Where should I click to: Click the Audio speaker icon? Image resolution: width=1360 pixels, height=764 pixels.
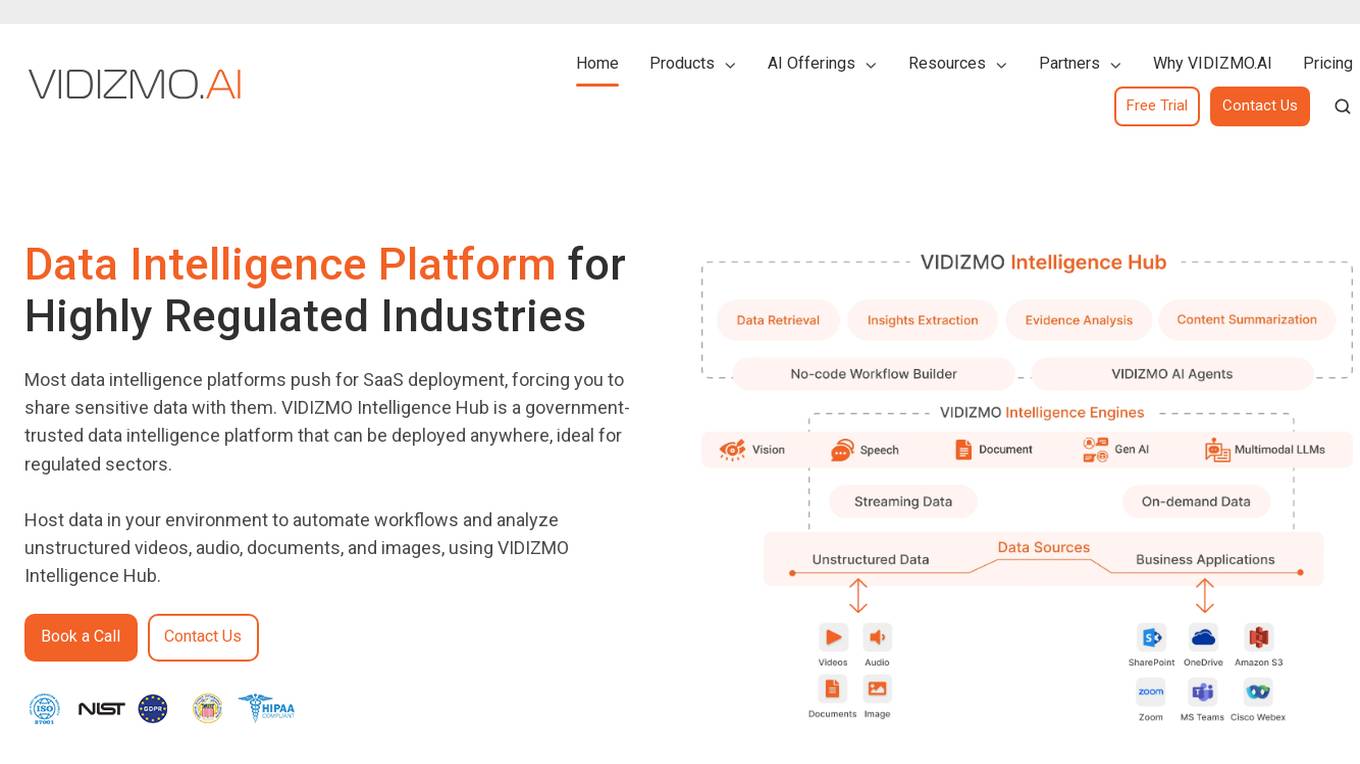(877, 637)
